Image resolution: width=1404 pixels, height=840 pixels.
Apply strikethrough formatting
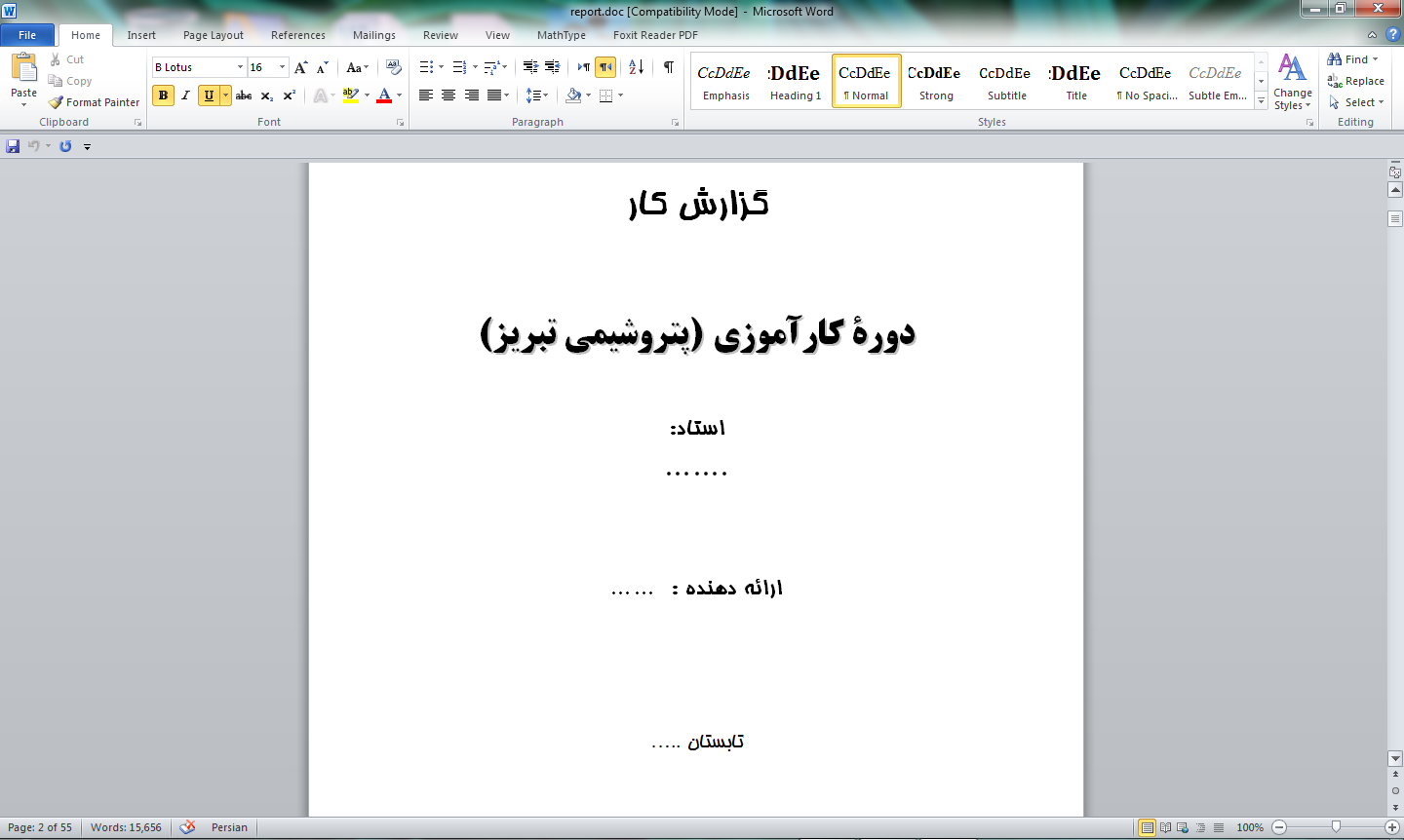tap(244, 95)
